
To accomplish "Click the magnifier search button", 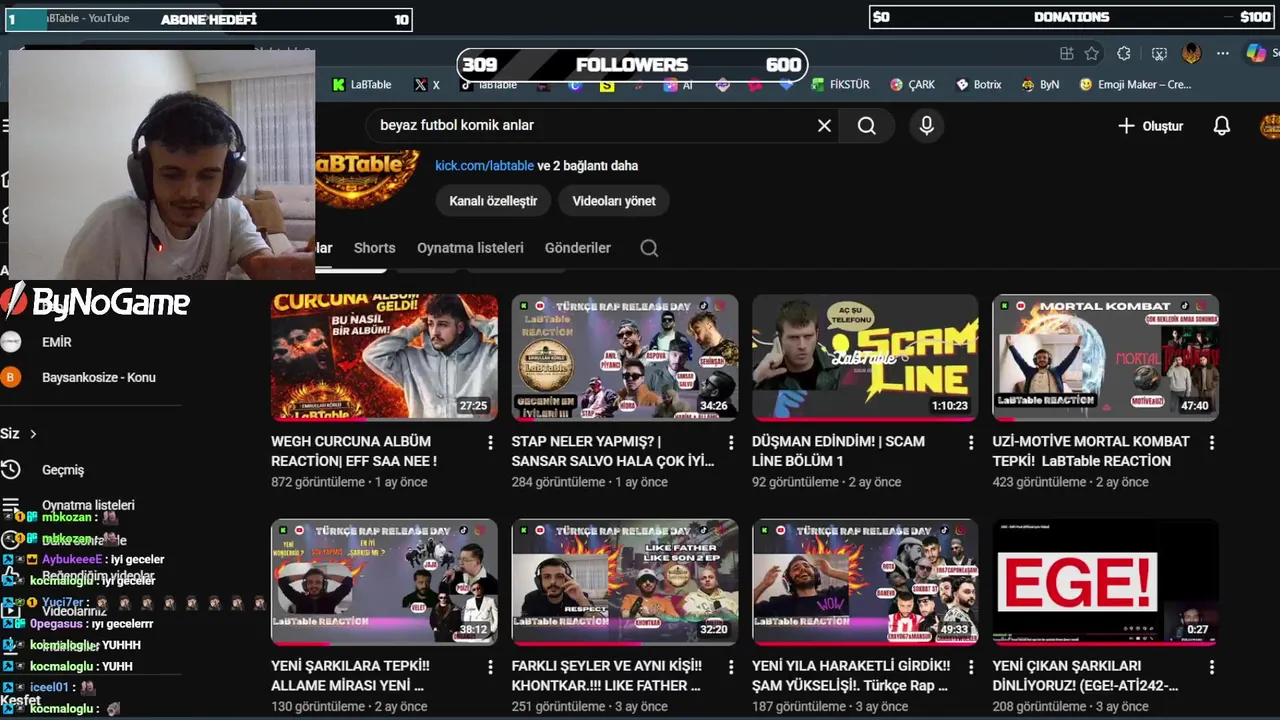I will (x=867, y=126).
